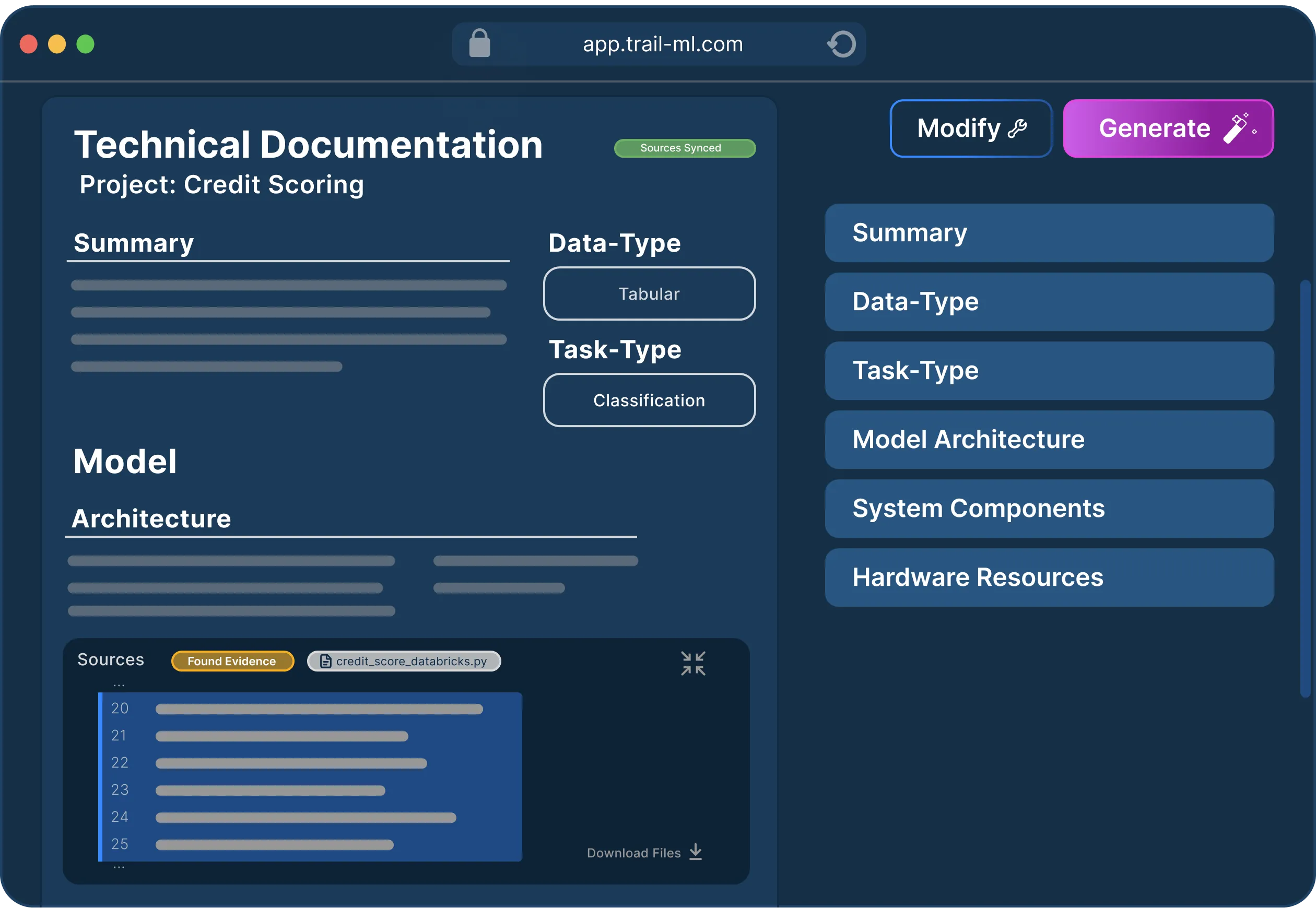The image size is (1316, 908).
Task: Open the Tabular Data-Type selector
Action: (x=649, y=293)
